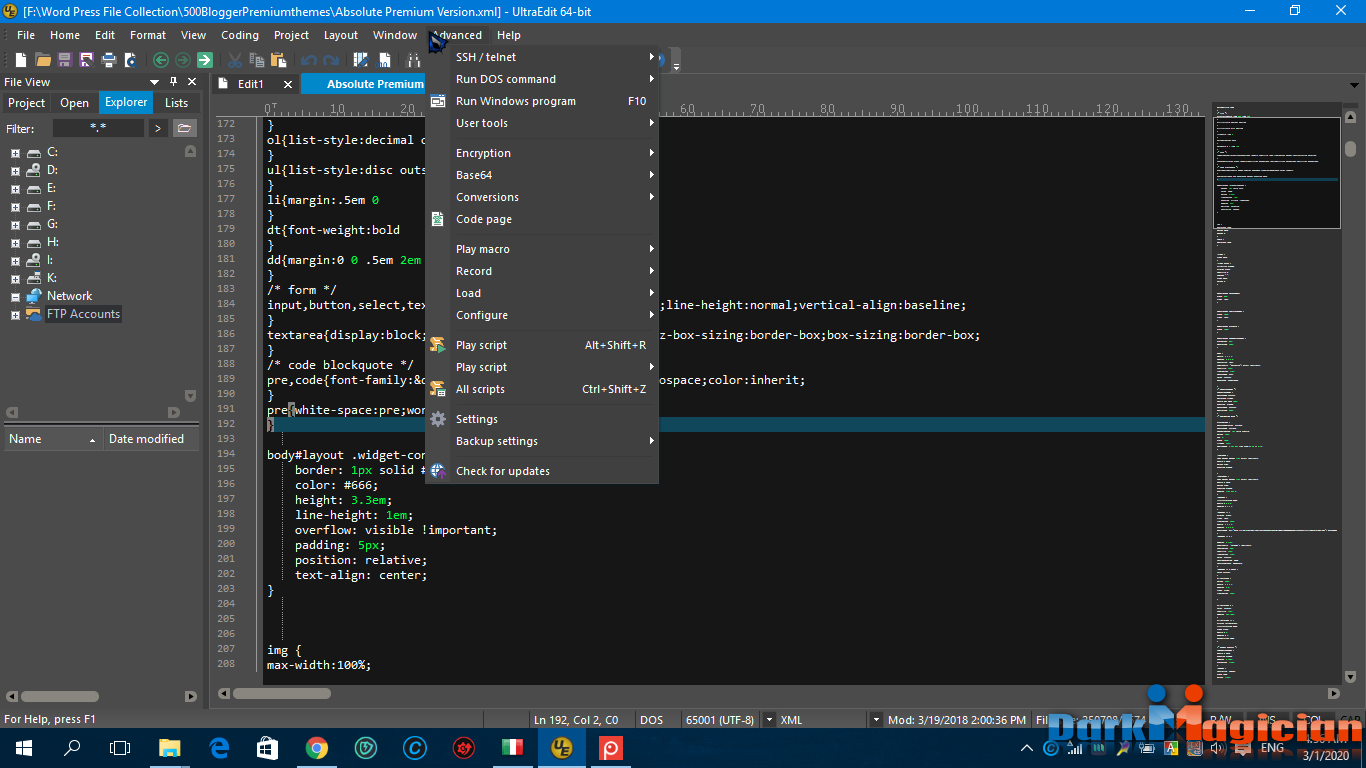Expand the D: drive node
1366x768 pixels.
[x=15, y=171]
